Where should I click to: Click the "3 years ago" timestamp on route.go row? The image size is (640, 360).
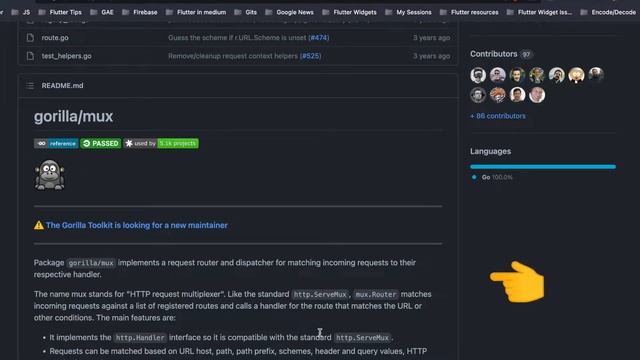[x=431, y=38]
